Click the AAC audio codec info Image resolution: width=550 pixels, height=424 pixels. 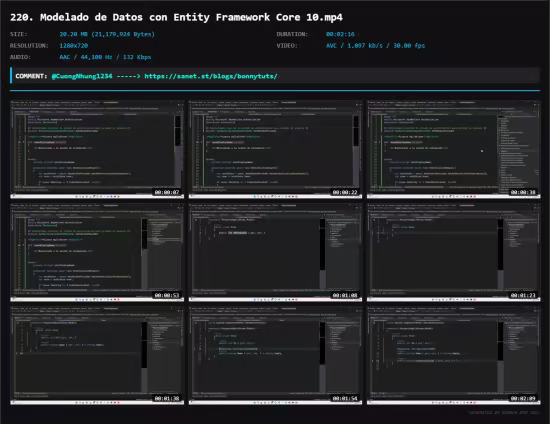tap(105, 57)
